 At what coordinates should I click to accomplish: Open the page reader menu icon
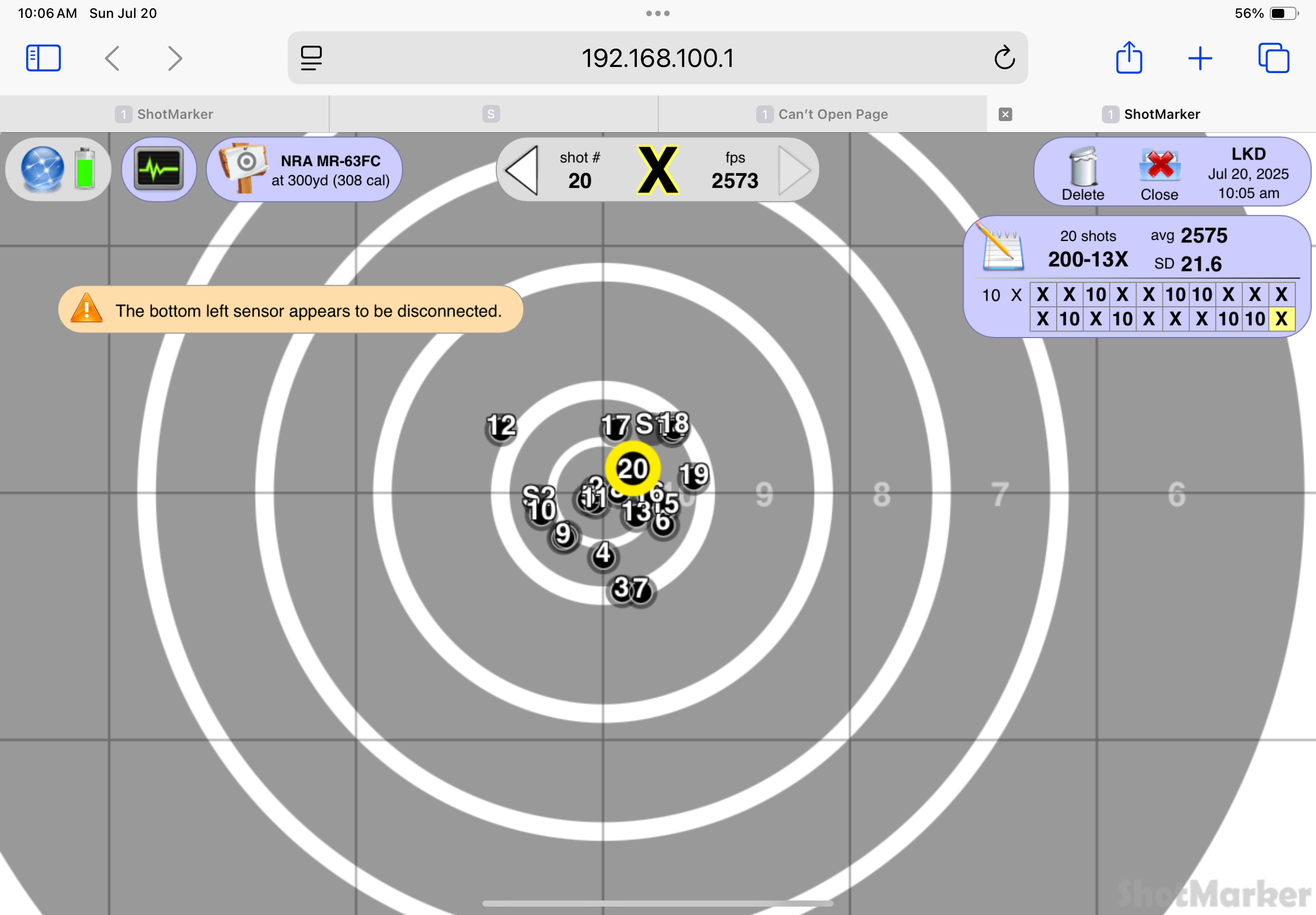[311, 58]
